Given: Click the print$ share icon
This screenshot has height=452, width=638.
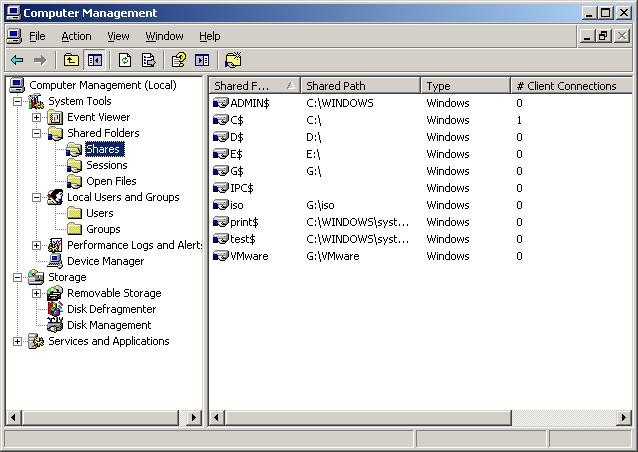Looking at the screenshot, I should (221, 222).
